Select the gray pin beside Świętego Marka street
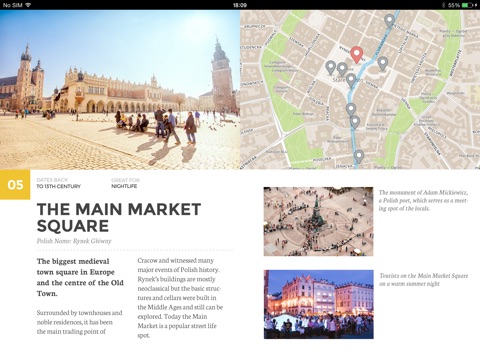 389,21
